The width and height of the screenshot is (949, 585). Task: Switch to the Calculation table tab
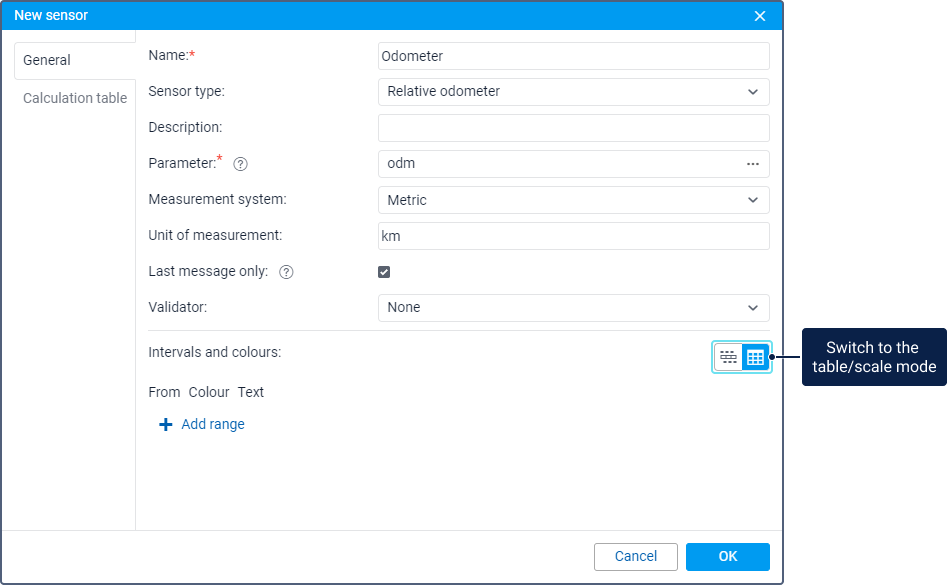click(75, 98)
